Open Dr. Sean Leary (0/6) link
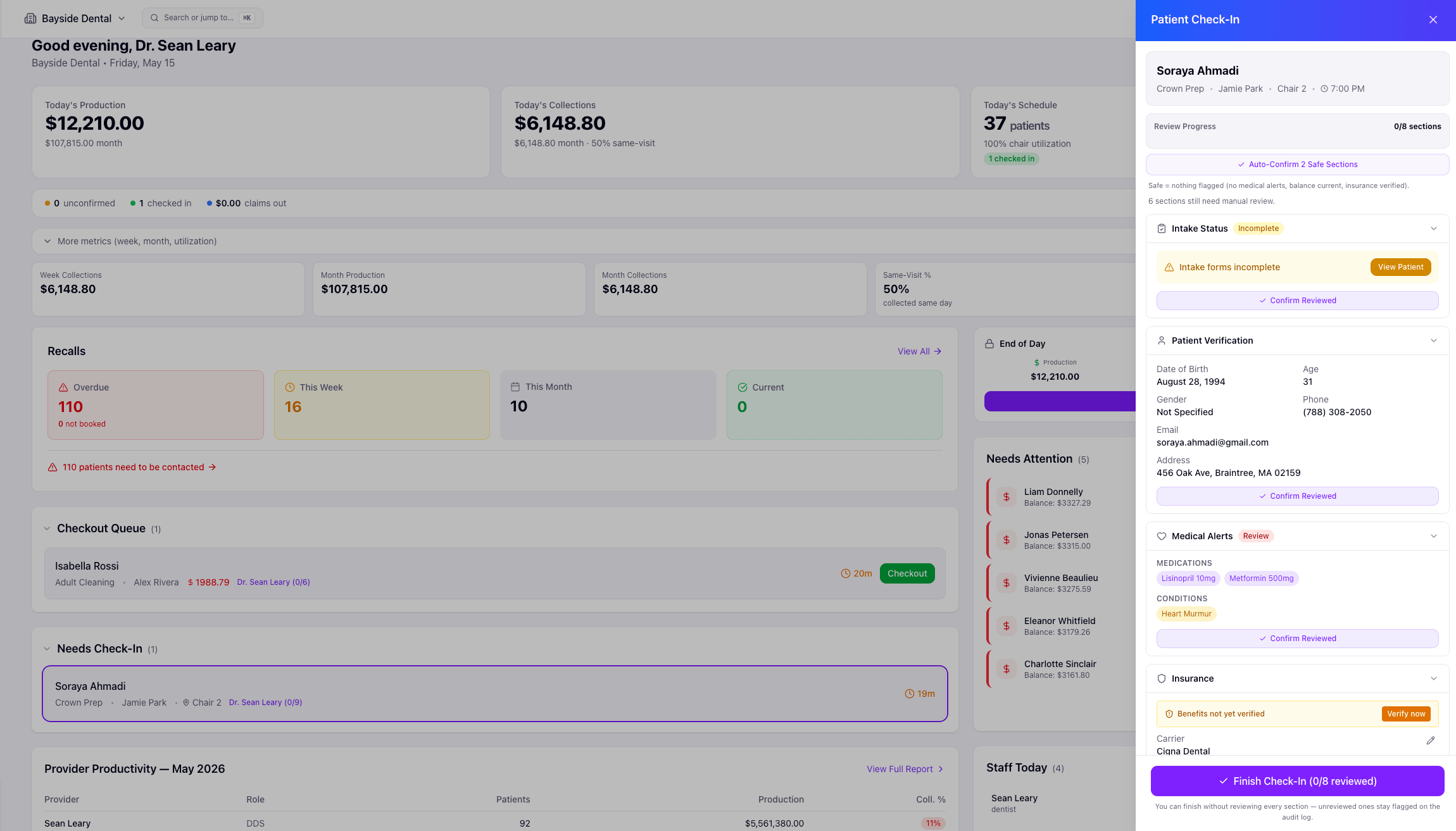The width and height of the screenshot is (1456, 831). pyautogui.click(x=273, y=582)
